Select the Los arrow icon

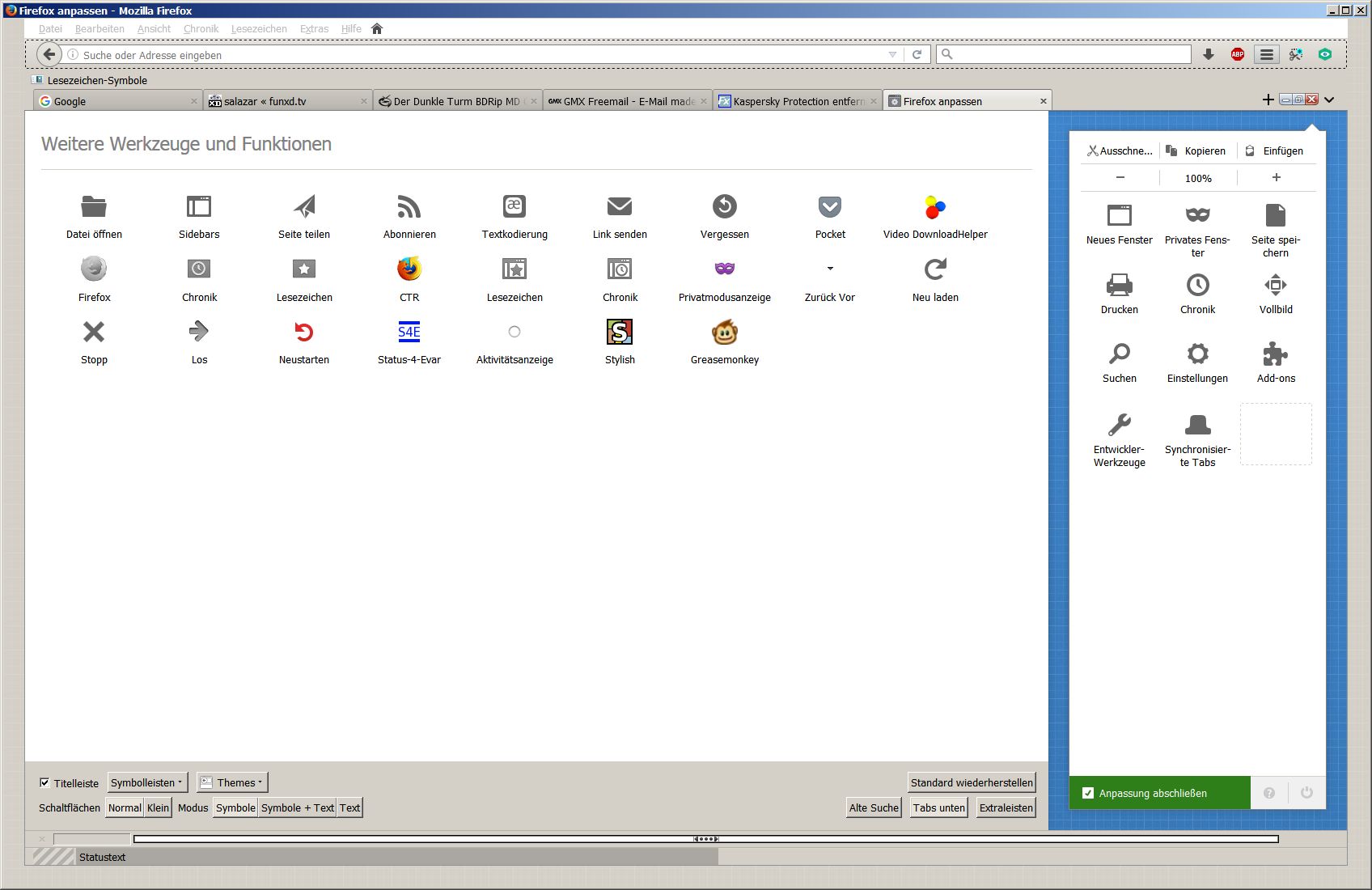click(199, 331)
